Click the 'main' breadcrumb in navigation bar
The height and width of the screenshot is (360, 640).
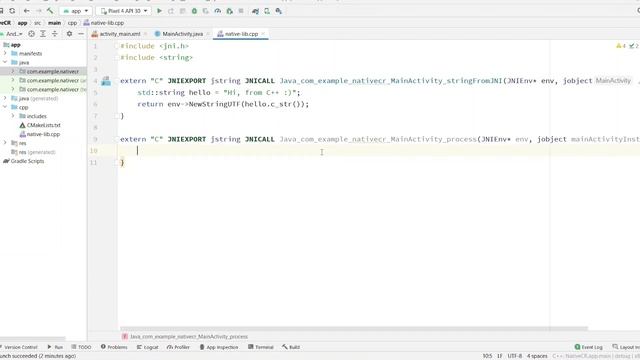click(54, 23)
